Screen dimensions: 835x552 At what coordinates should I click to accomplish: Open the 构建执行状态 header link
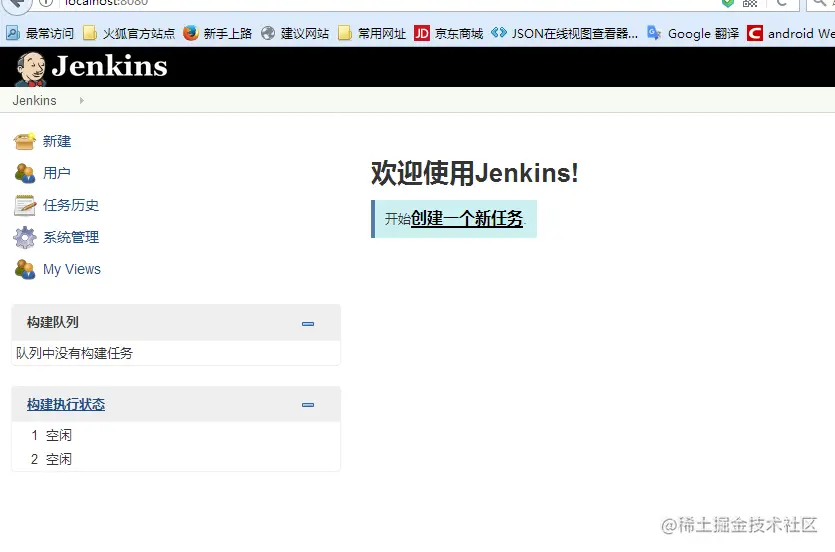66,405
